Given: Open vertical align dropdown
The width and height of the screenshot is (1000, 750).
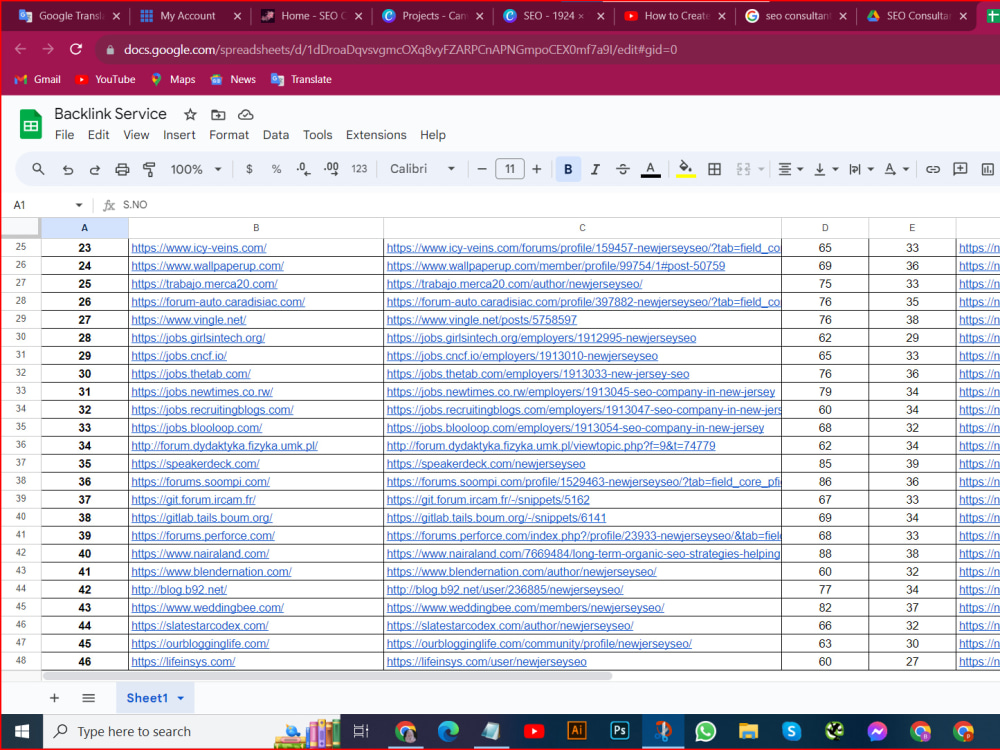Looking at the screenshot, I should (x=825, y=169).
